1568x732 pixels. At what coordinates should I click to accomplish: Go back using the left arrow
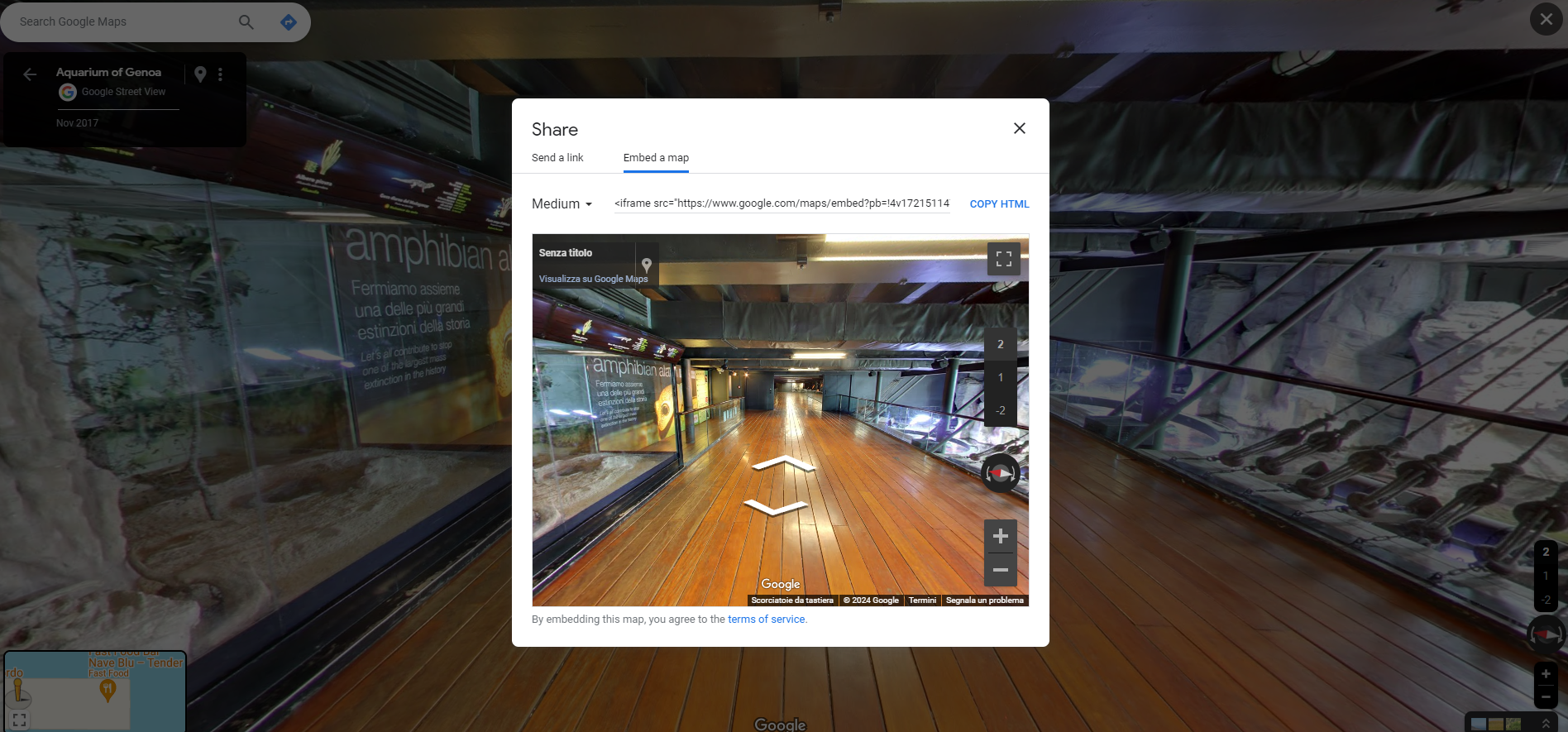(x=30, y=74)
